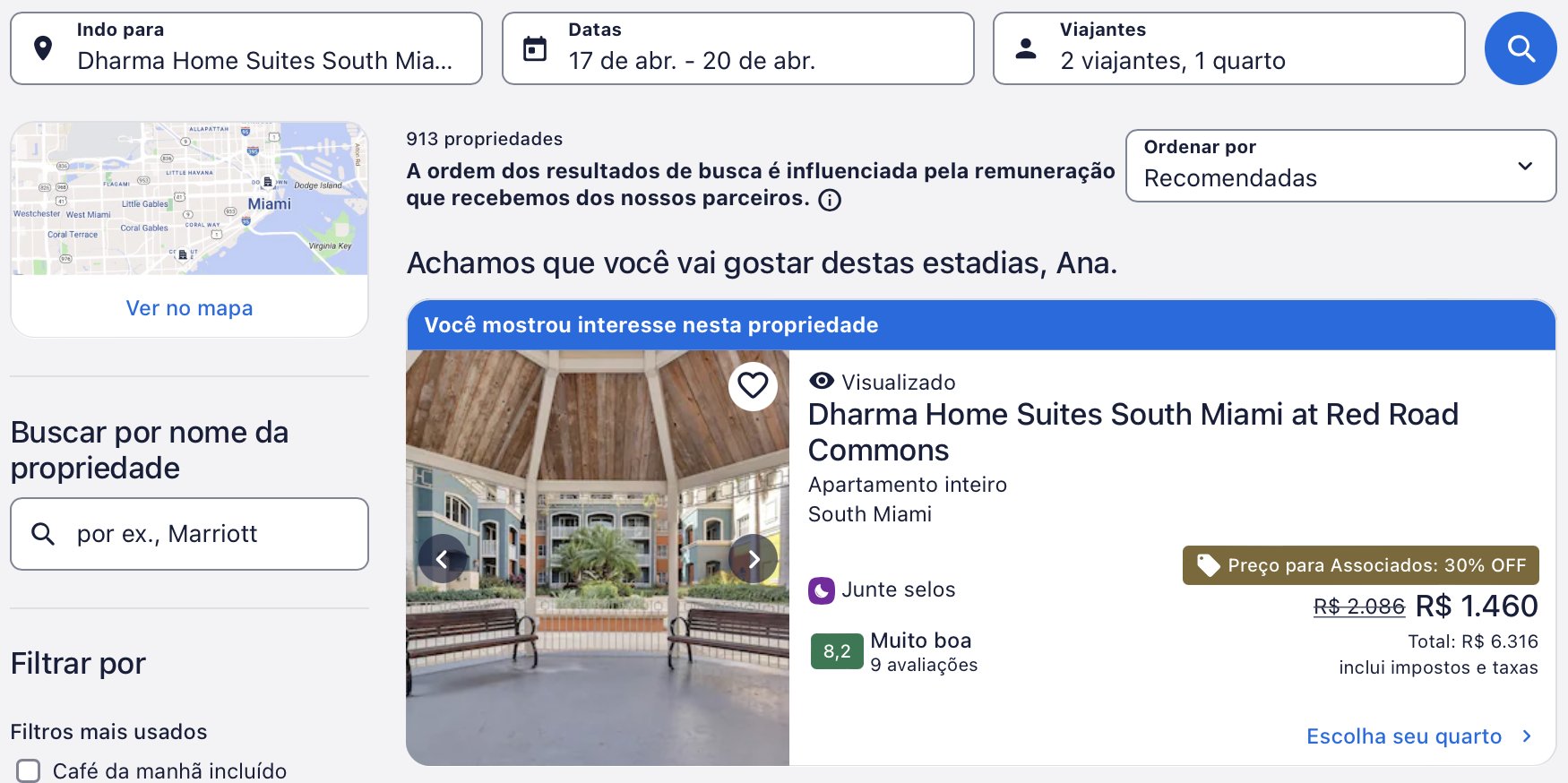
Task: Open the Datas 17 de abr. picker
Action: coord(737,48)
